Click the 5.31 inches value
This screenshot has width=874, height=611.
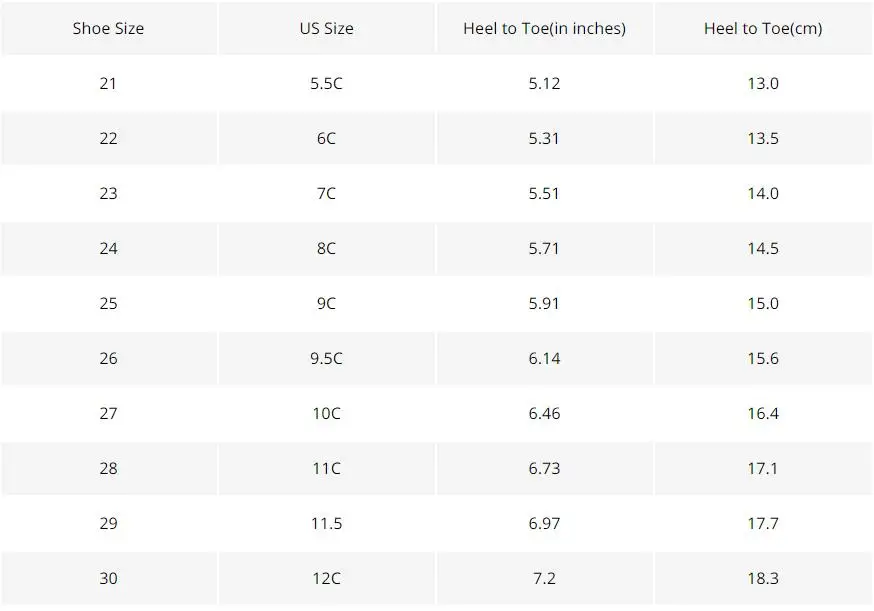[544, 138]
